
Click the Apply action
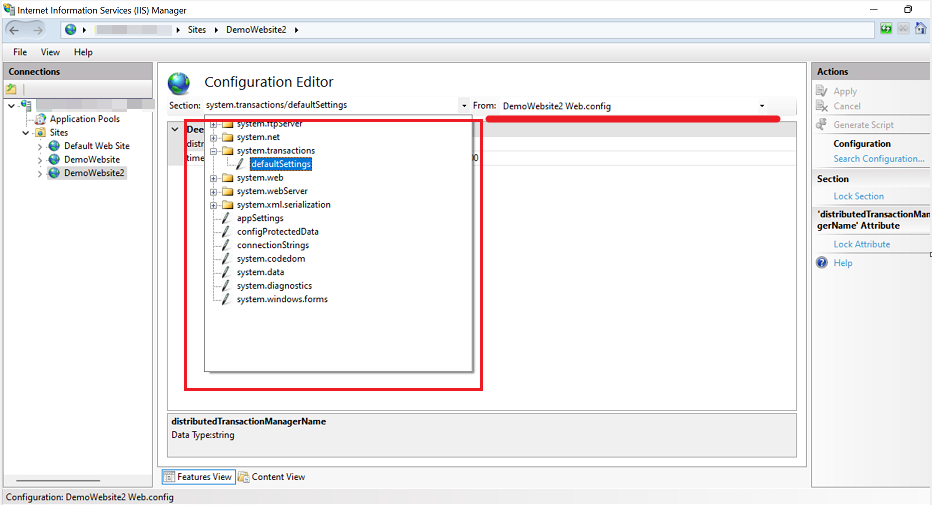(845, 91)
